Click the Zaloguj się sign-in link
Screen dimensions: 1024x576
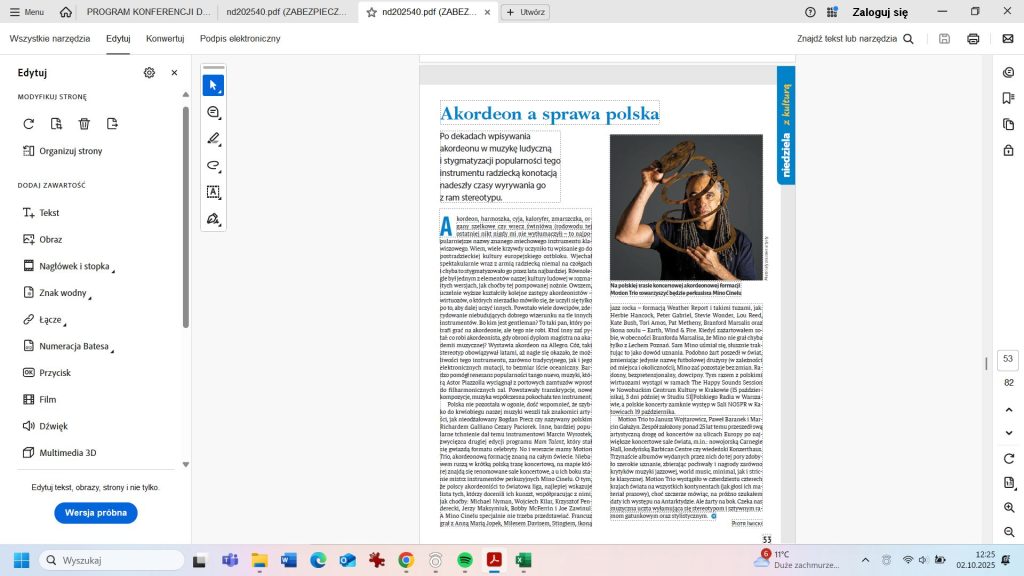pos(880,12)
